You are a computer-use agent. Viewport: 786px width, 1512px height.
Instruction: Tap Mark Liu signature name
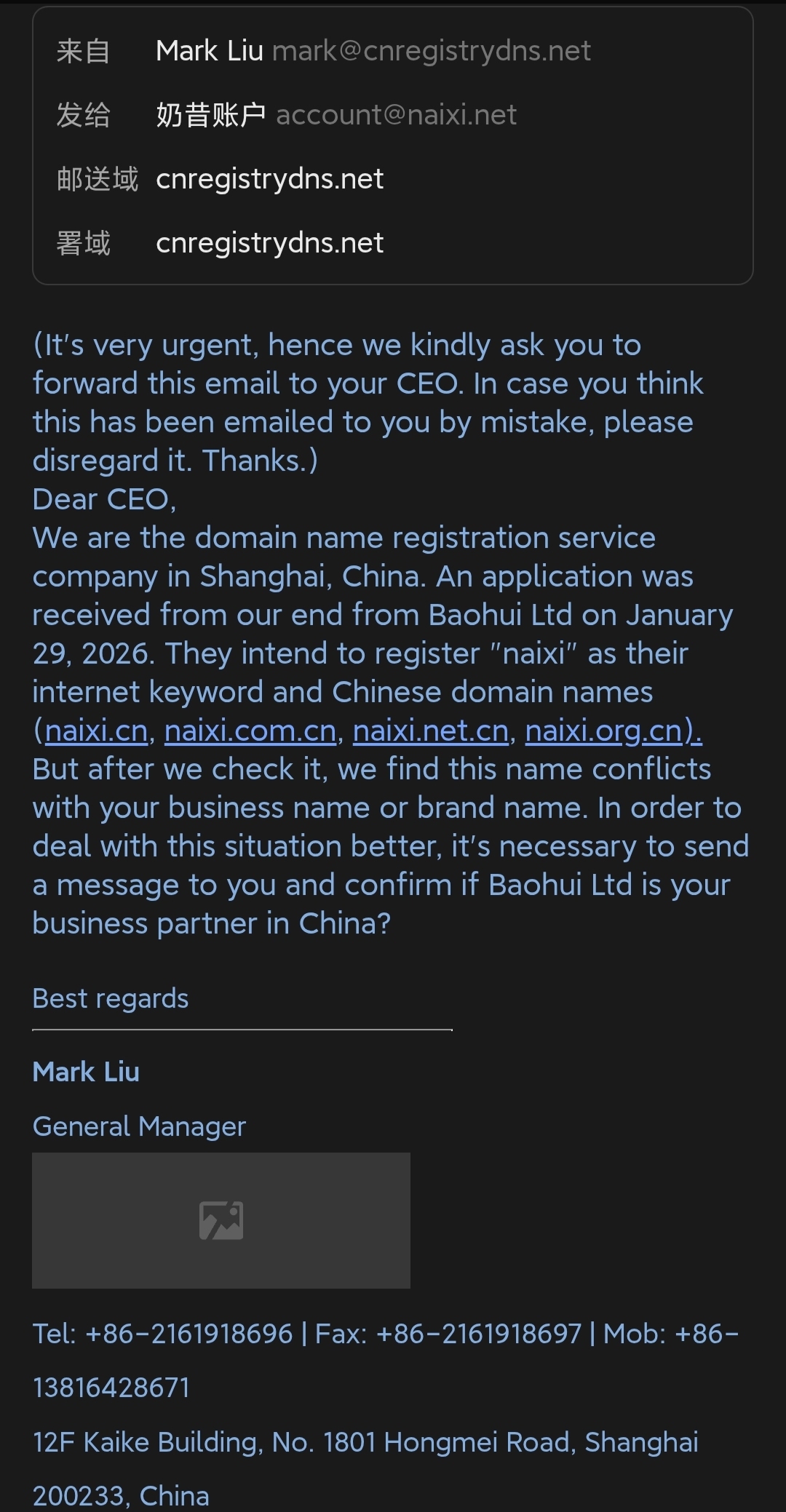coord(86,1072)
